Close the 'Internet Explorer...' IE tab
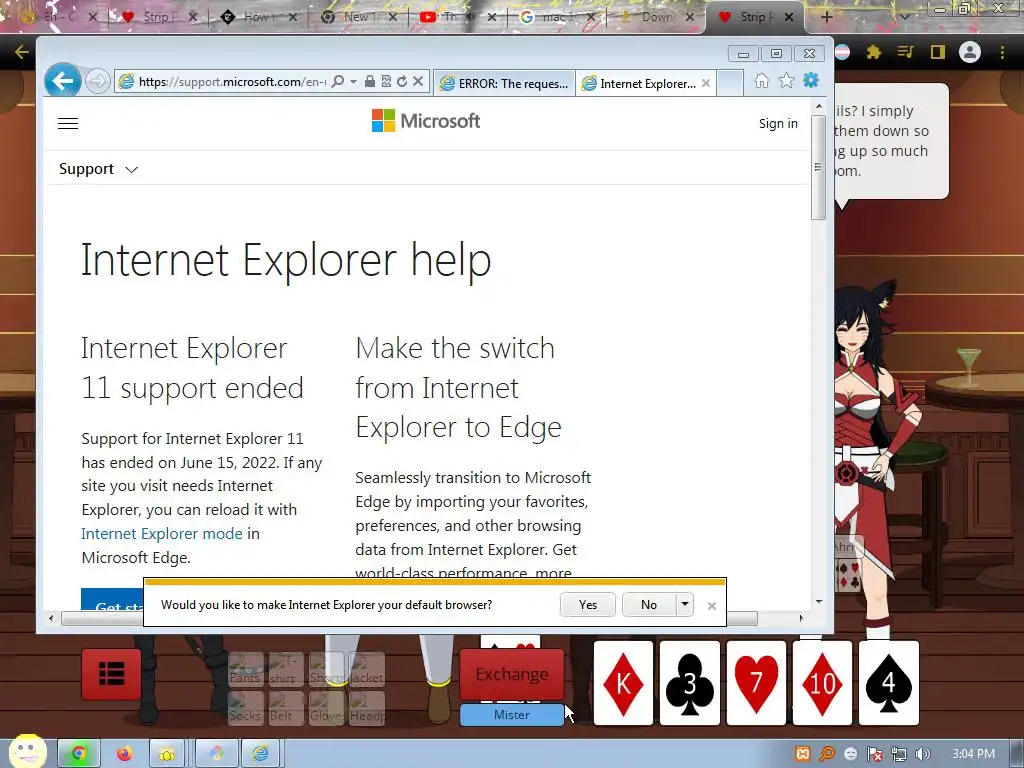Viewport: 1024px width, 768px height. [x=705, y=83]
